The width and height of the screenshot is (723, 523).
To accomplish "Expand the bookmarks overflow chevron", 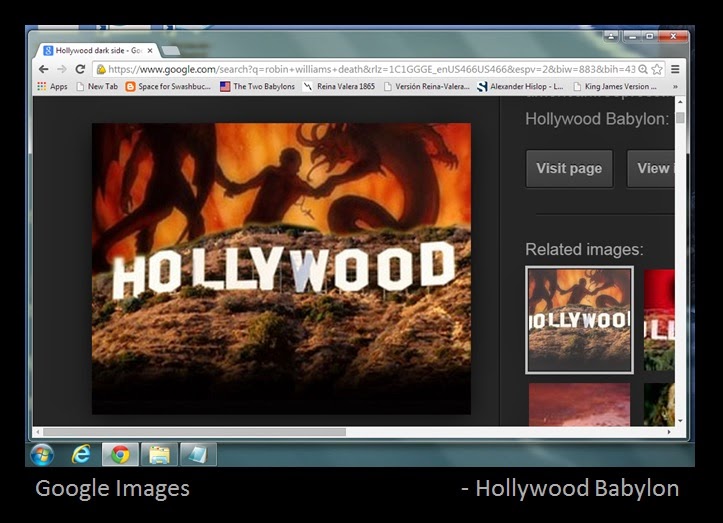I will click(676, 86).
